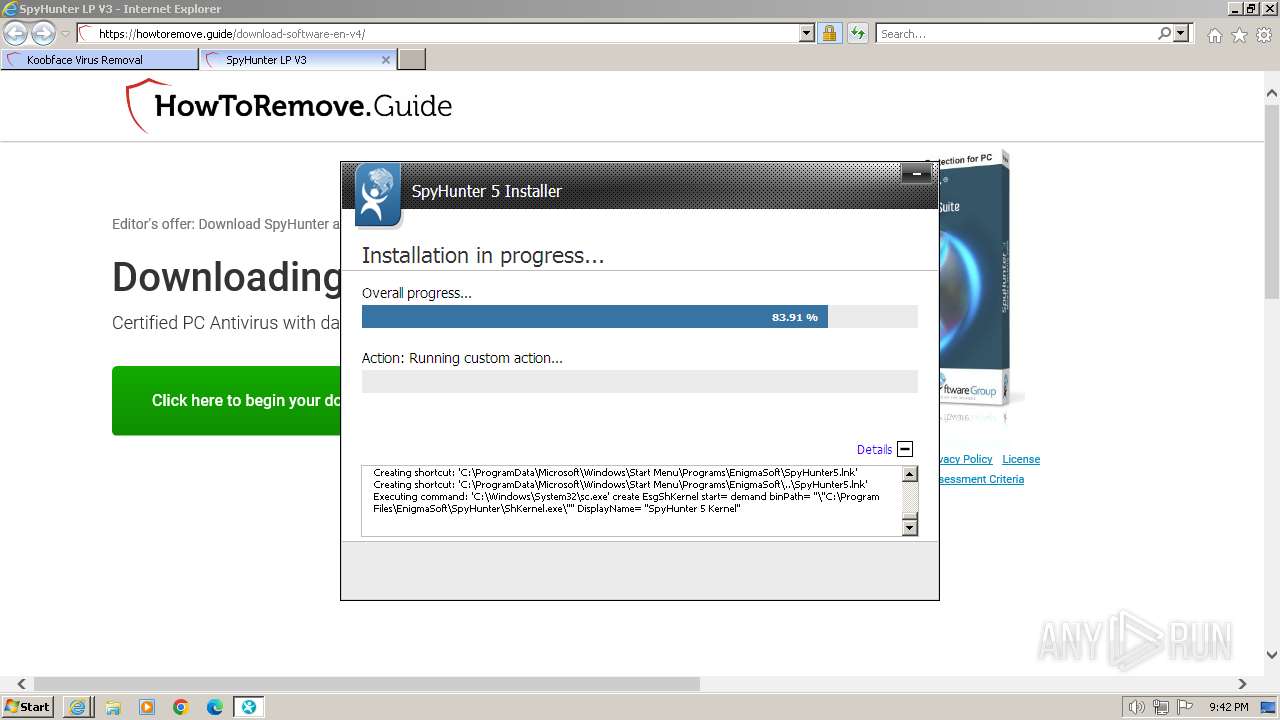Open the Assessment Criteria link
Screen dimensions: 1280x720
(x=982, y=479)
